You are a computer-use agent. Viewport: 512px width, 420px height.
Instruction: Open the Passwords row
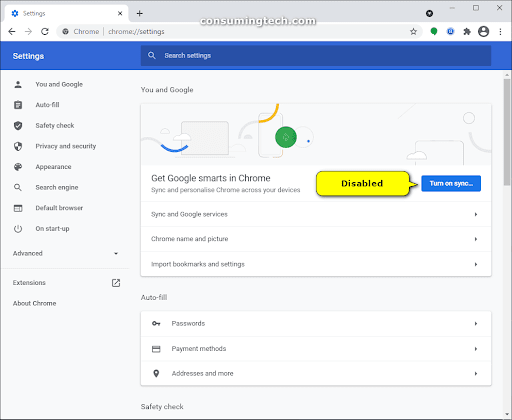click(316, 324)
